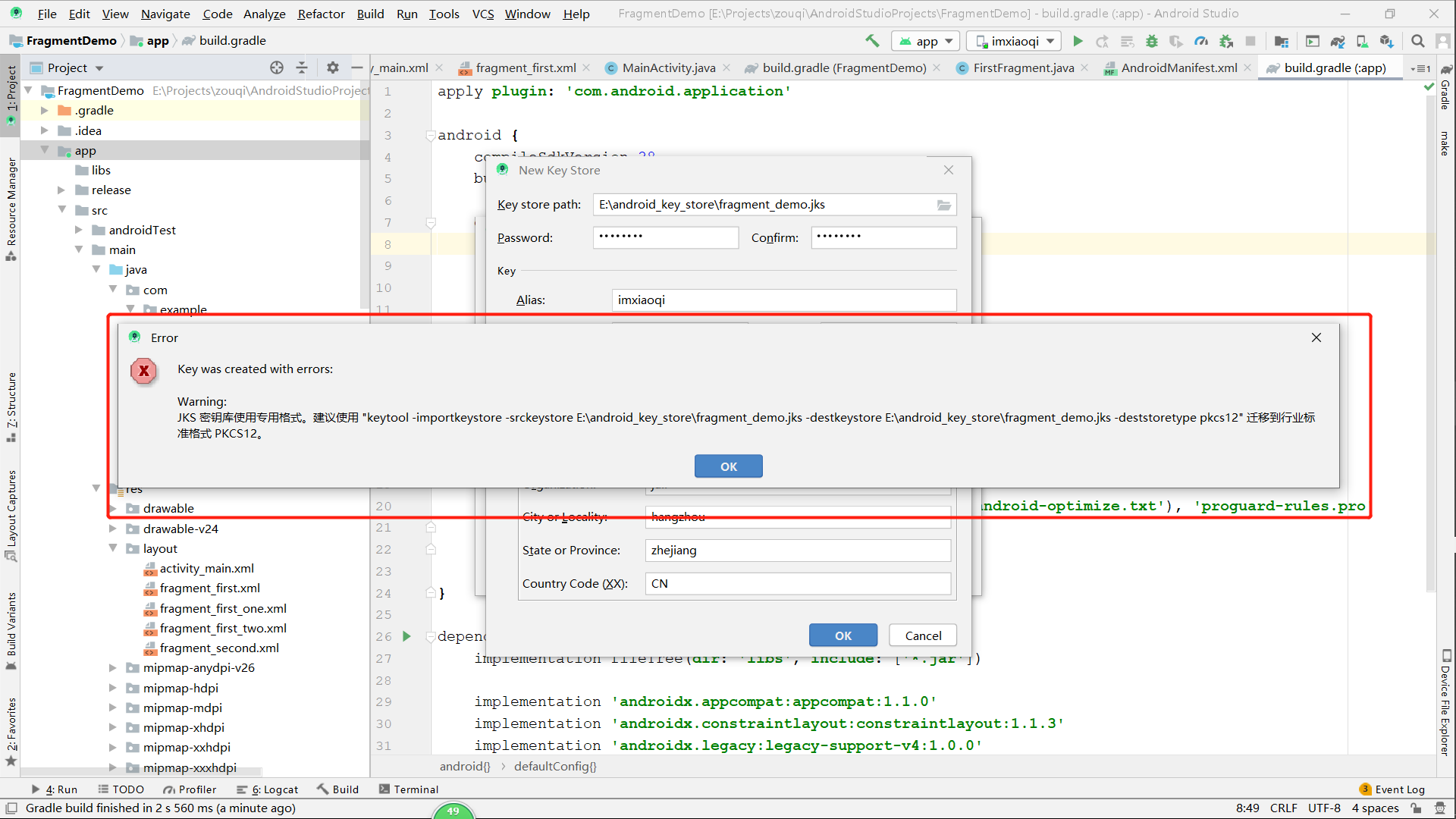1456x819 pixels.
Task: Open the app run configuration dropdown
Action: click(x=926, y=41)
